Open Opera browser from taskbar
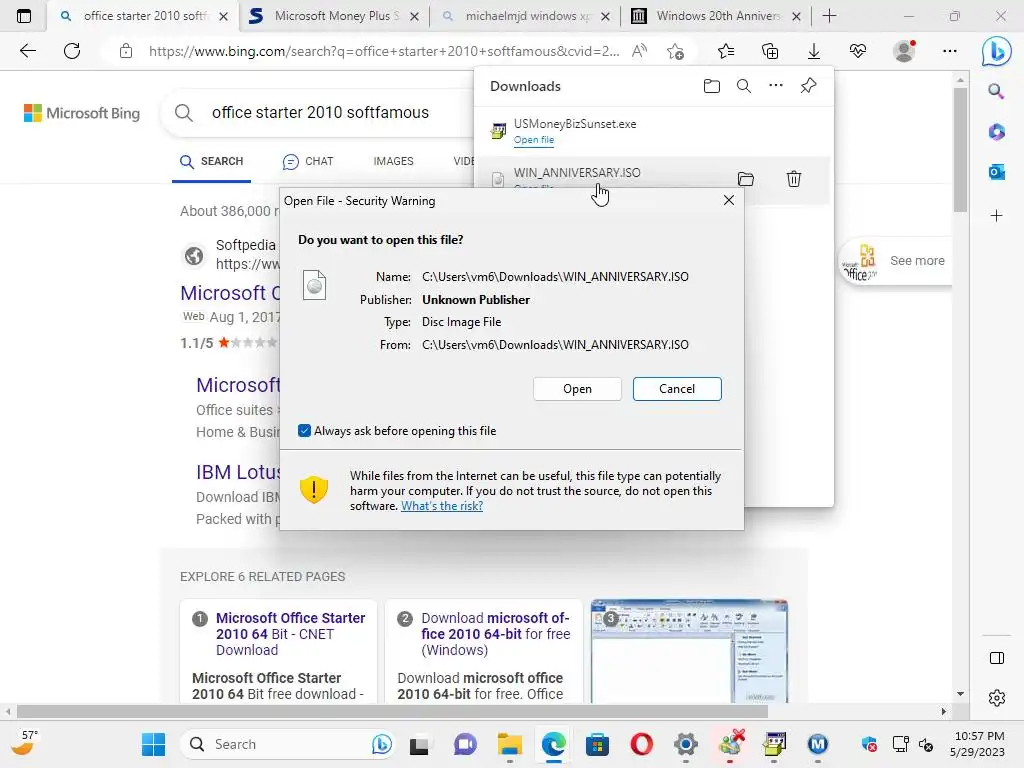This screenshot has height=768, width=1024. (641, 744)
